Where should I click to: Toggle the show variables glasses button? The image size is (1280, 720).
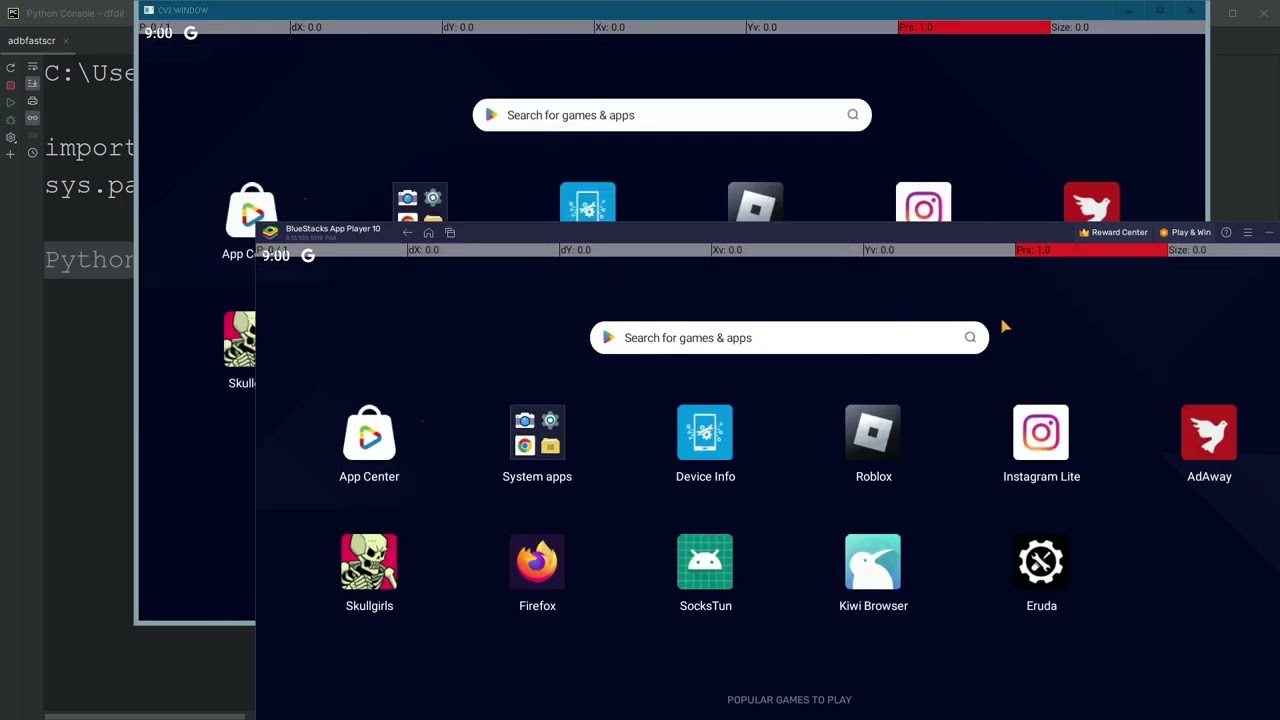click(32, 118)
